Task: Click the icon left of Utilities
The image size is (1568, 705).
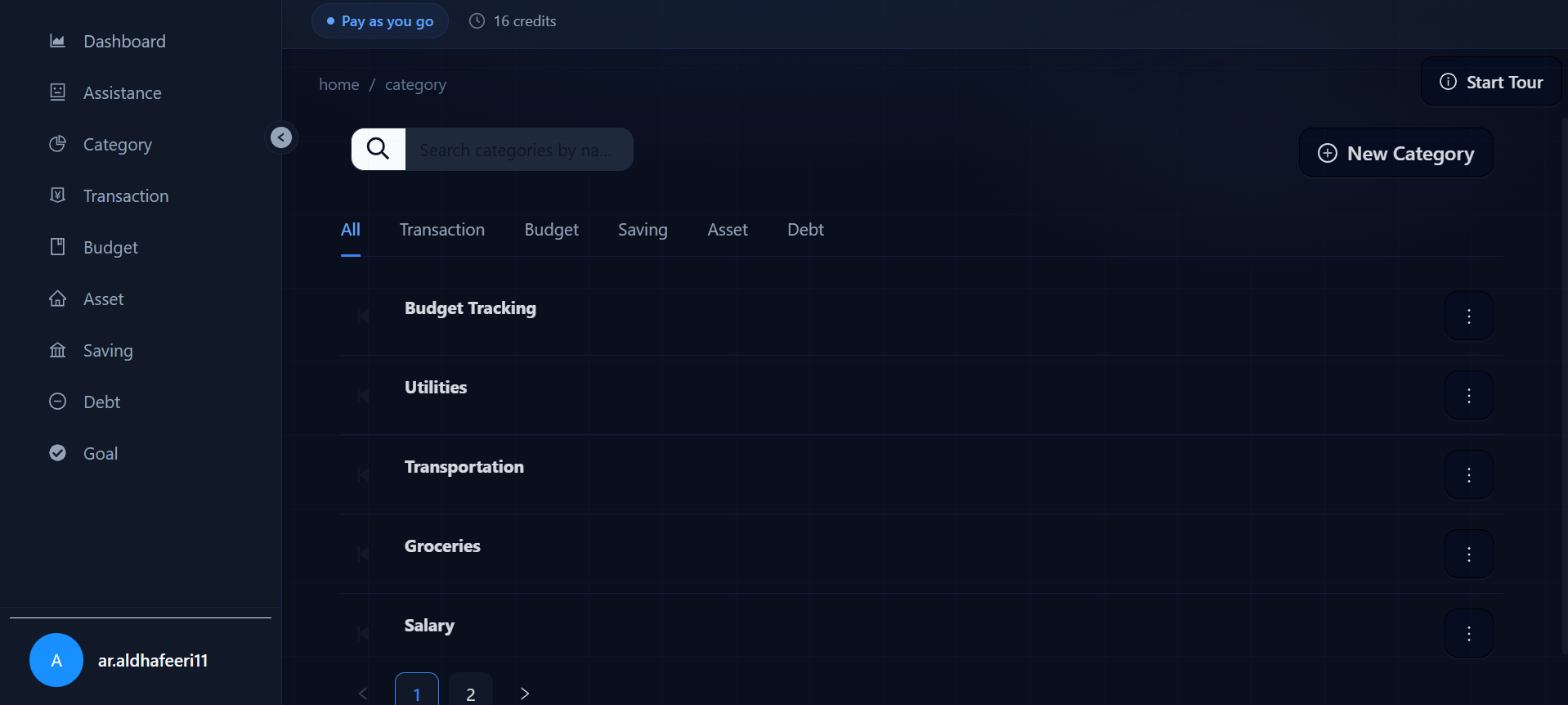Action: pos(363,395)
